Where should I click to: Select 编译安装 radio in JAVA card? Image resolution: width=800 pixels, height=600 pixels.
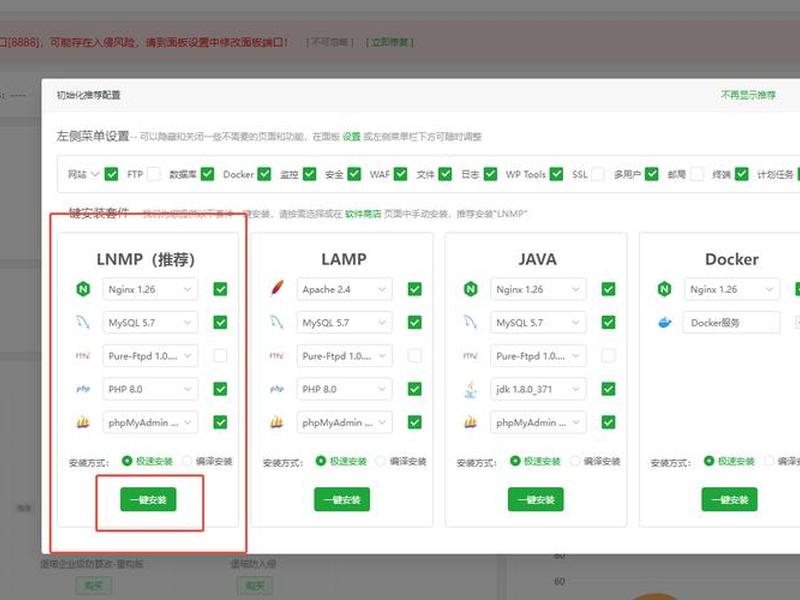click(x=575, y=461)
